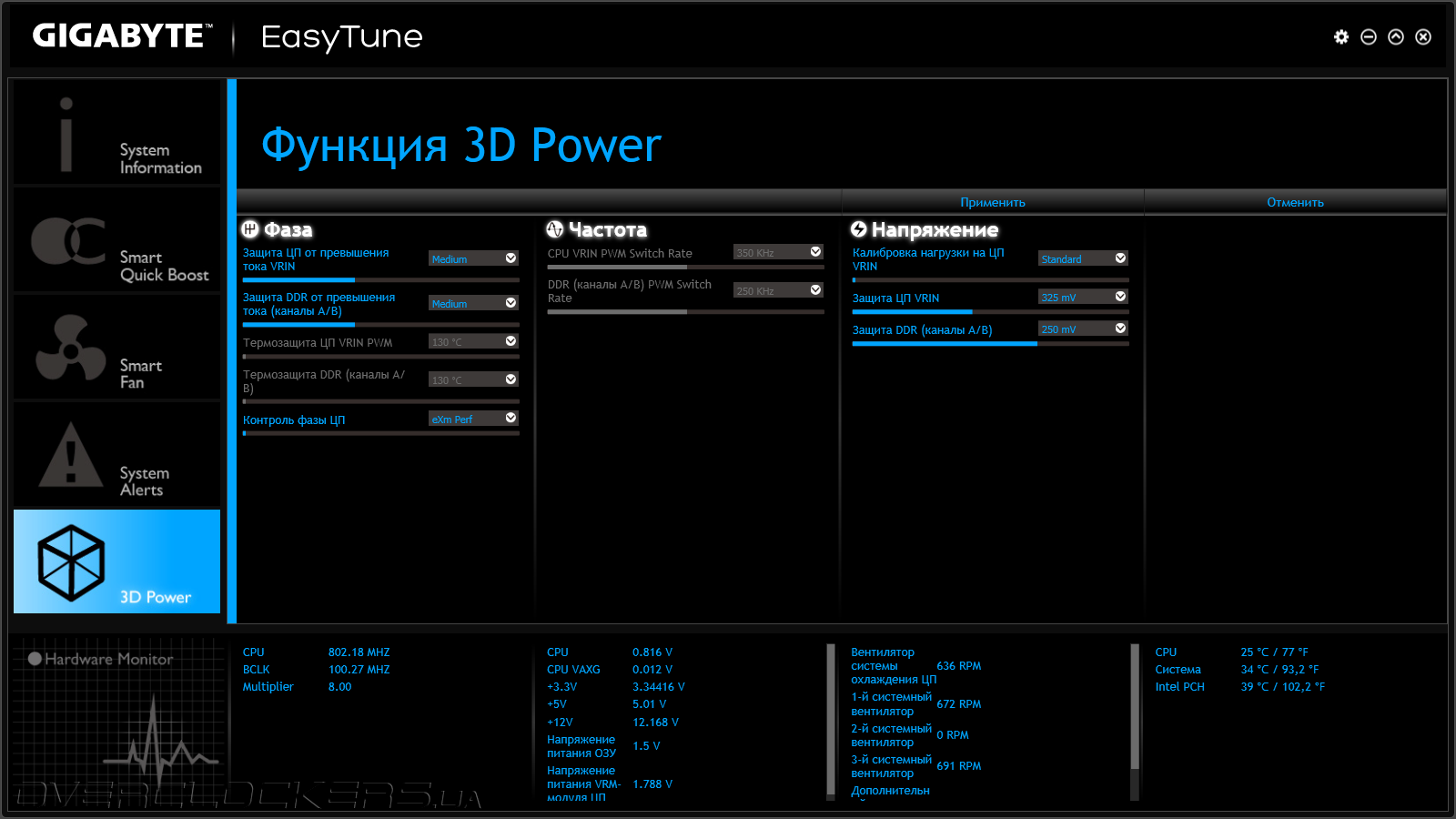Click the System Information 'i' icon
This screenshot has height=819, width=1456.
tap(66, 134)
